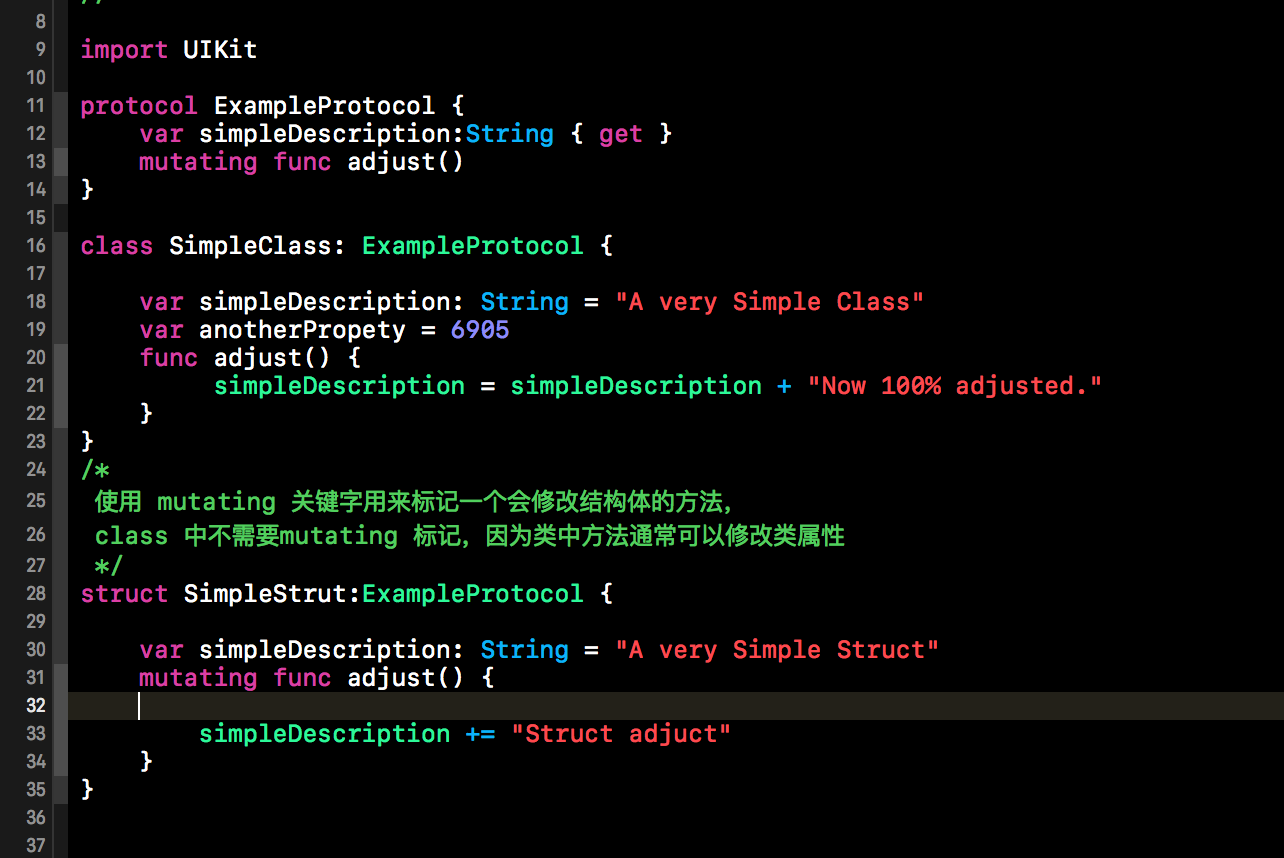The image size is (1284, 858).
Task: Click the "A very Simple Class" string
Action: pos(769,301)
